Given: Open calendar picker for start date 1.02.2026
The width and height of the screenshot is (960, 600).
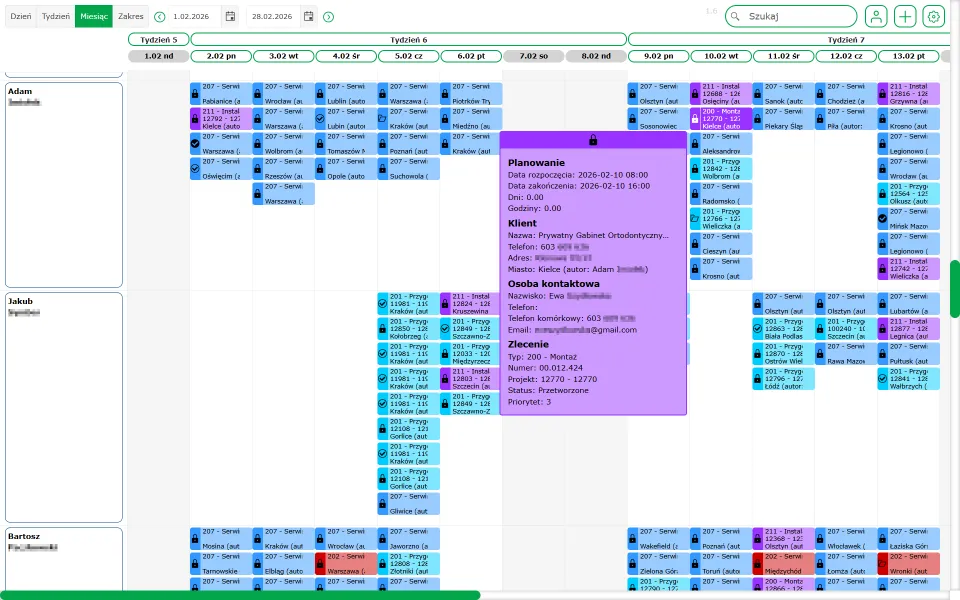Looking at the screenshot, I should point(231,17).
